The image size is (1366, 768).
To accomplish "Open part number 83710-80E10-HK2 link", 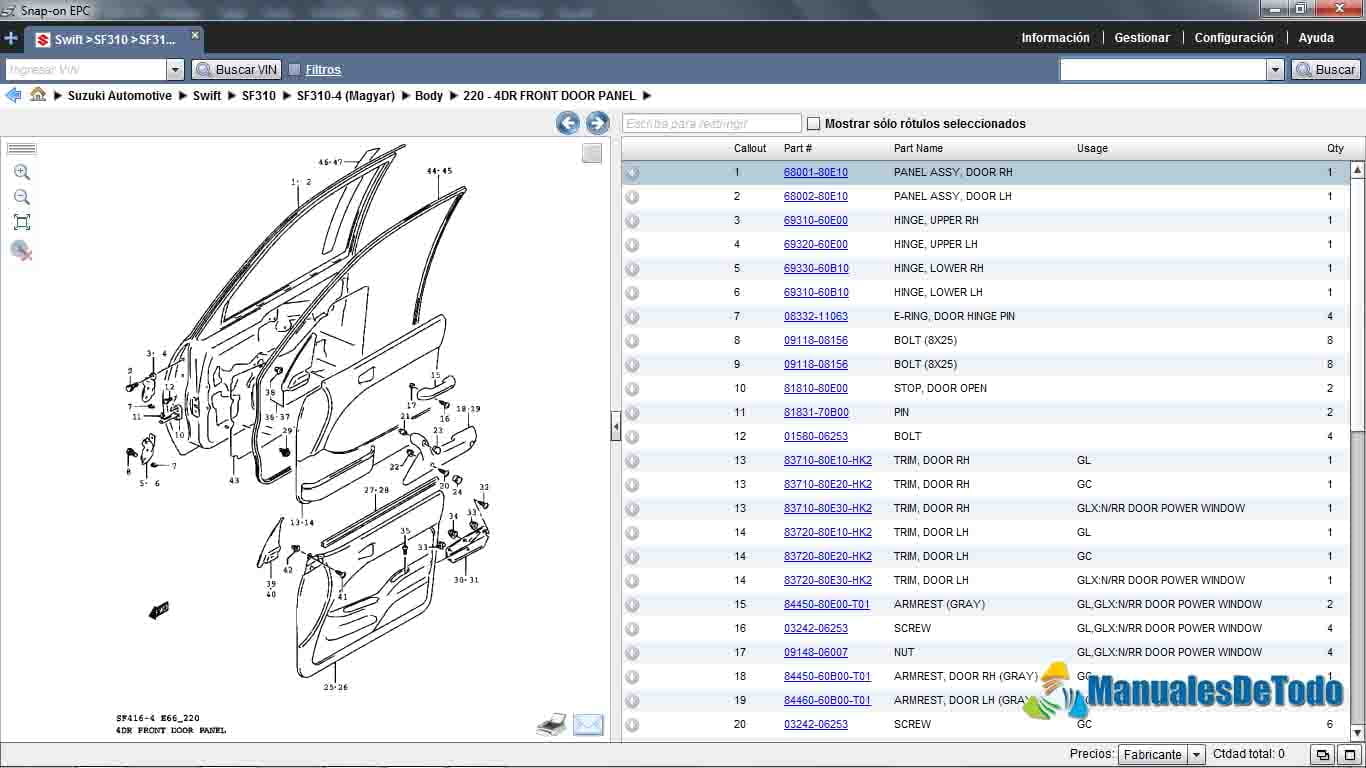I will pyautogui.click(x=827, y=461).
